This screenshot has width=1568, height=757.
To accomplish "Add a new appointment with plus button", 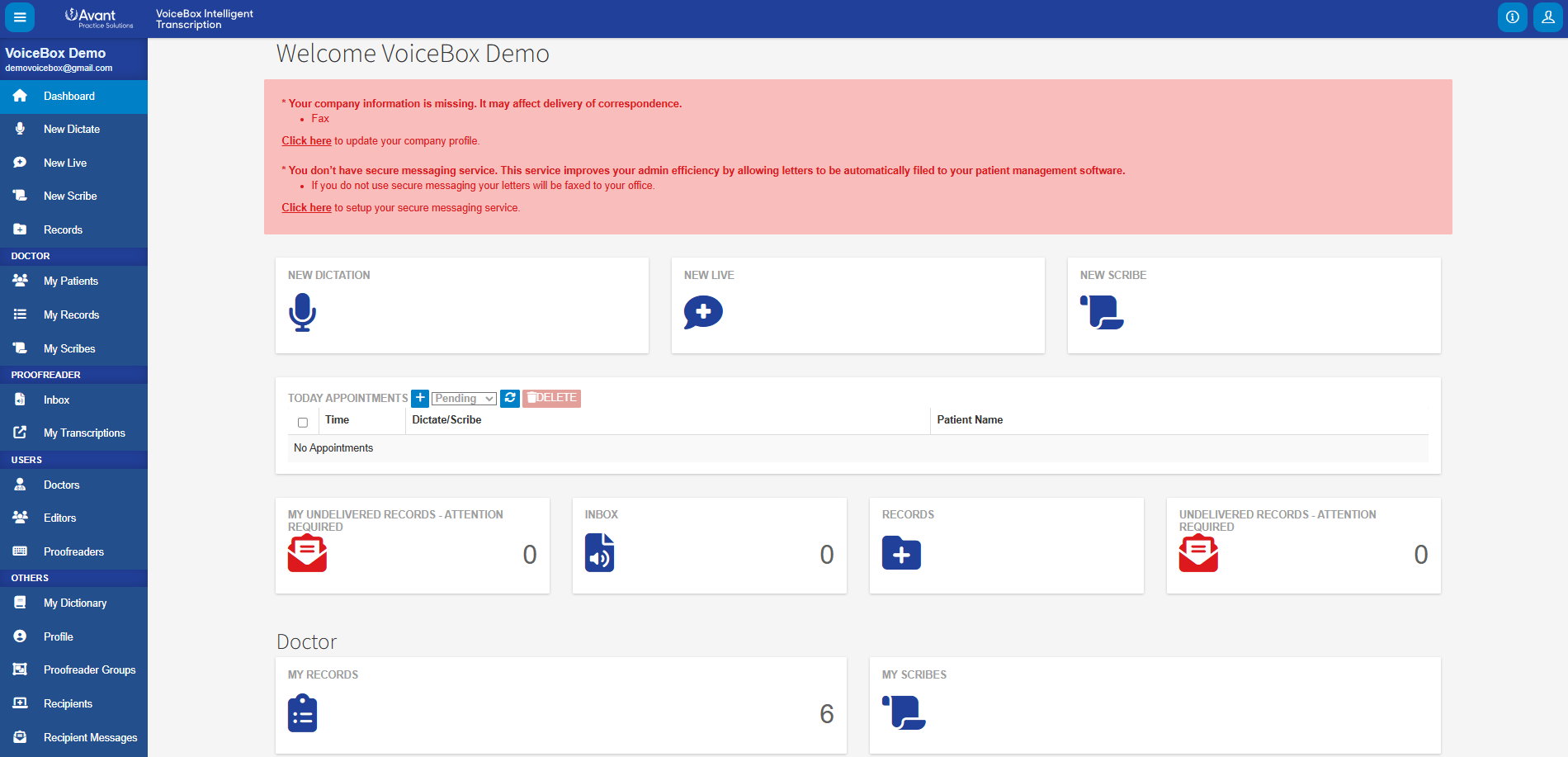I will coord(420,398).
